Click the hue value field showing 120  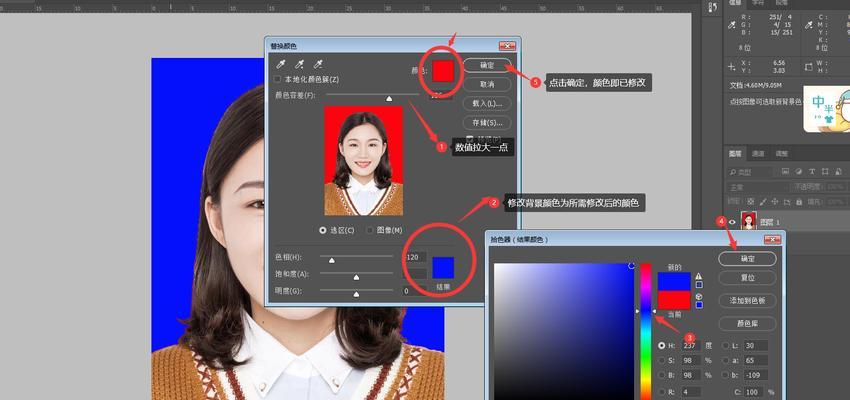415,257
